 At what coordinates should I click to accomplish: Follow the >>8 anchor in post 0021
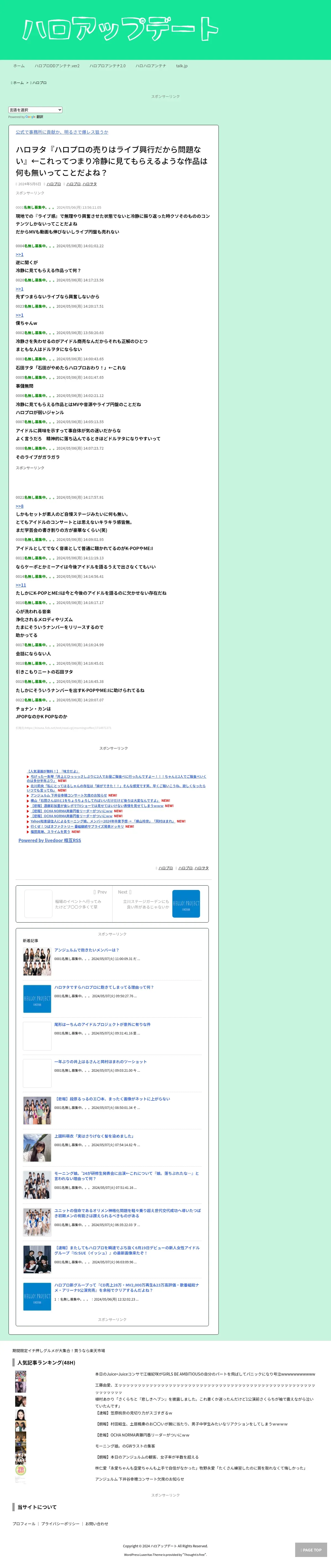click(20, 506)
